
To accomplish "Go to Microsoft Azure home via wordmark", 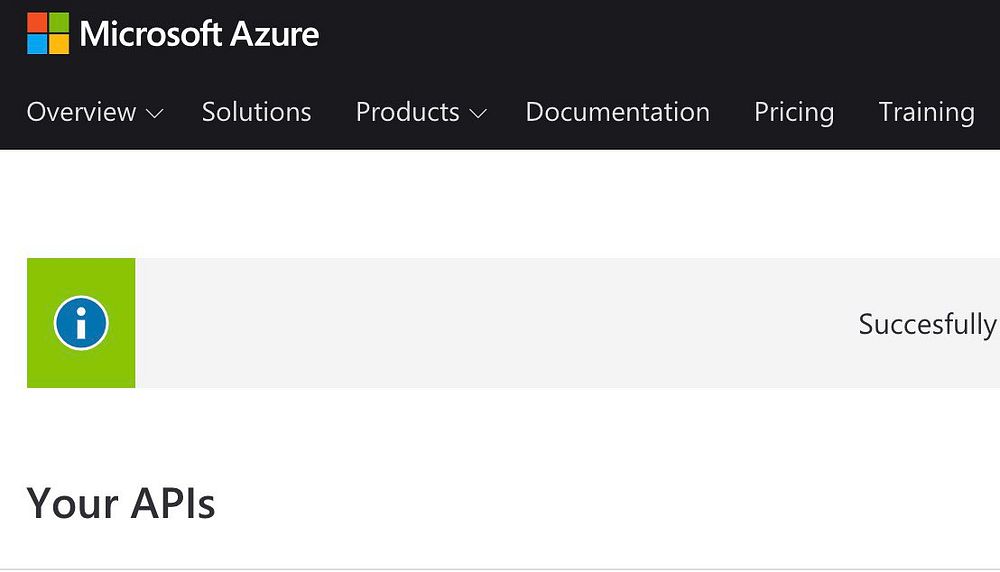I will point(199,34).
